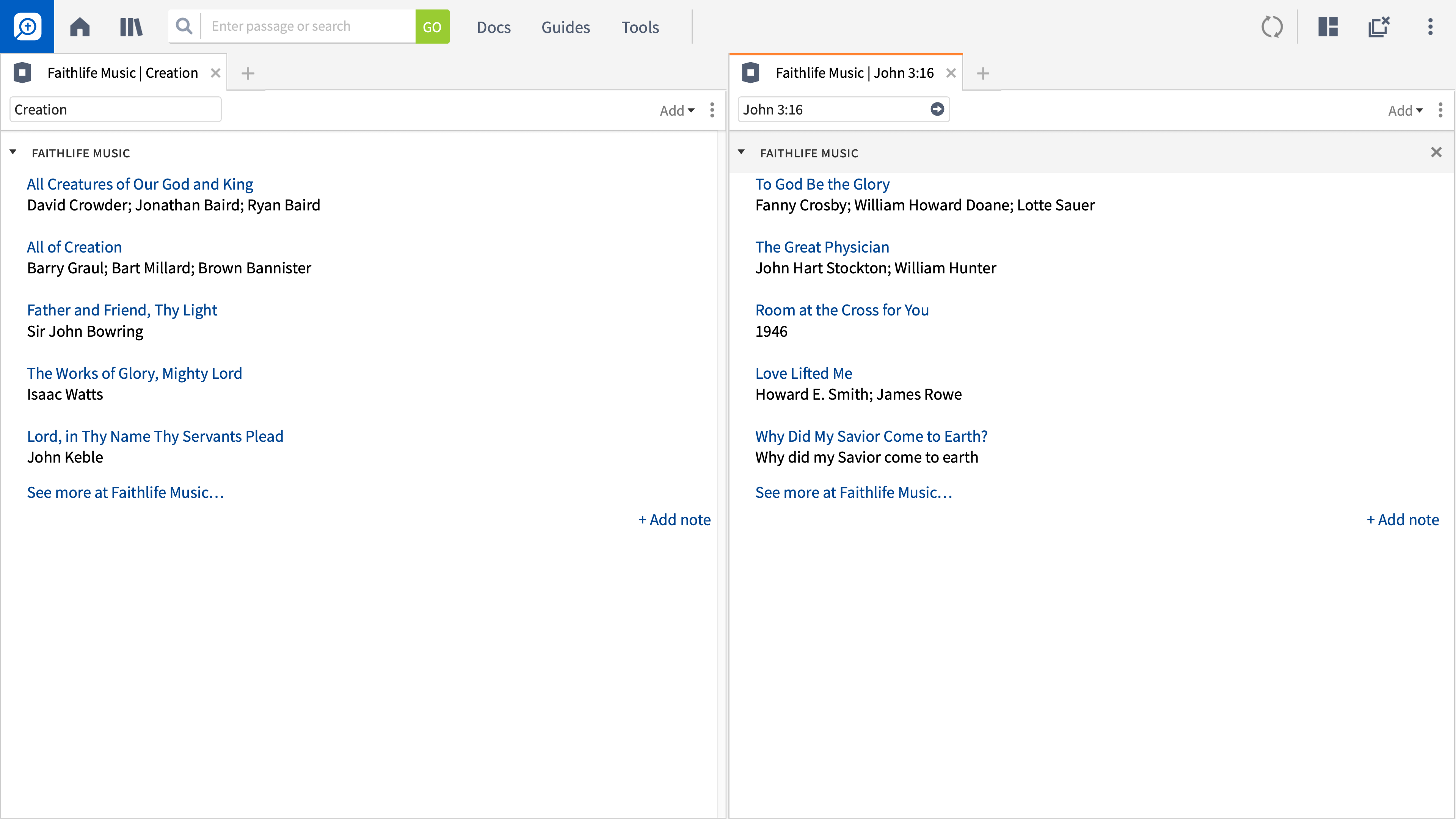Screen dimensions: 1456x819
Task: Collapse left Faithlife Music section
Action: point(13,152)
